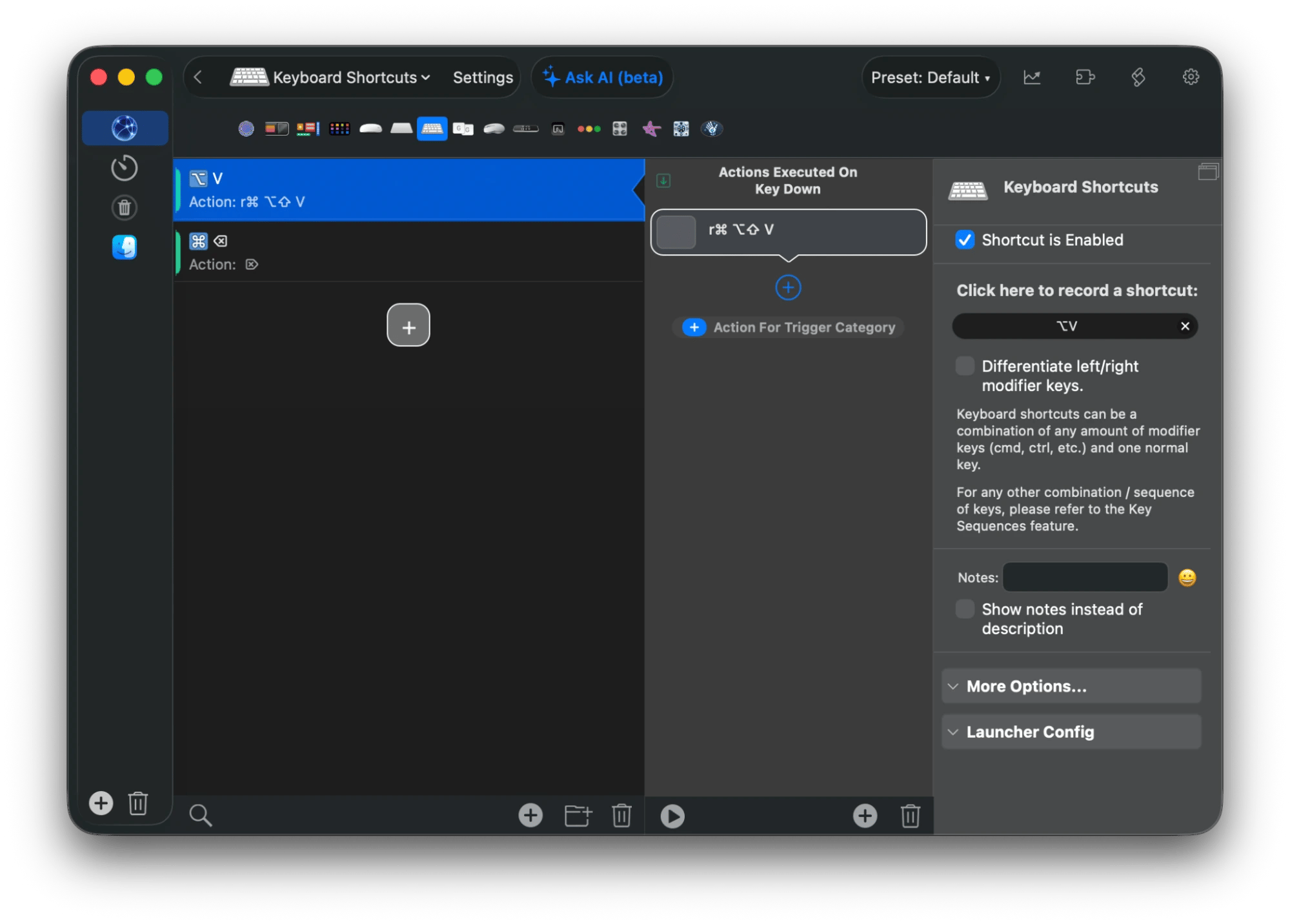Open the trash section in left sidebar
The height and width of the screenshot is (924, 1290).
125,207
